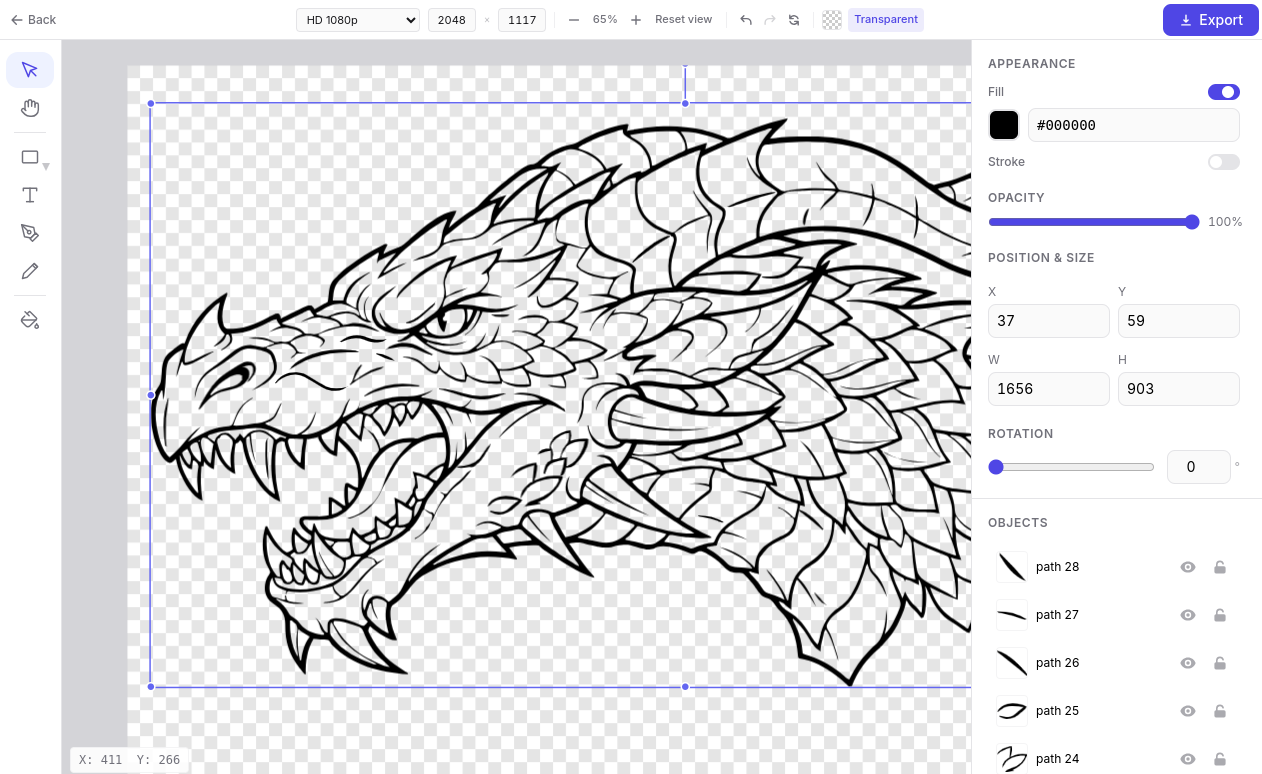
Task: Select the Hand pan tool
Action: point(30,108)
